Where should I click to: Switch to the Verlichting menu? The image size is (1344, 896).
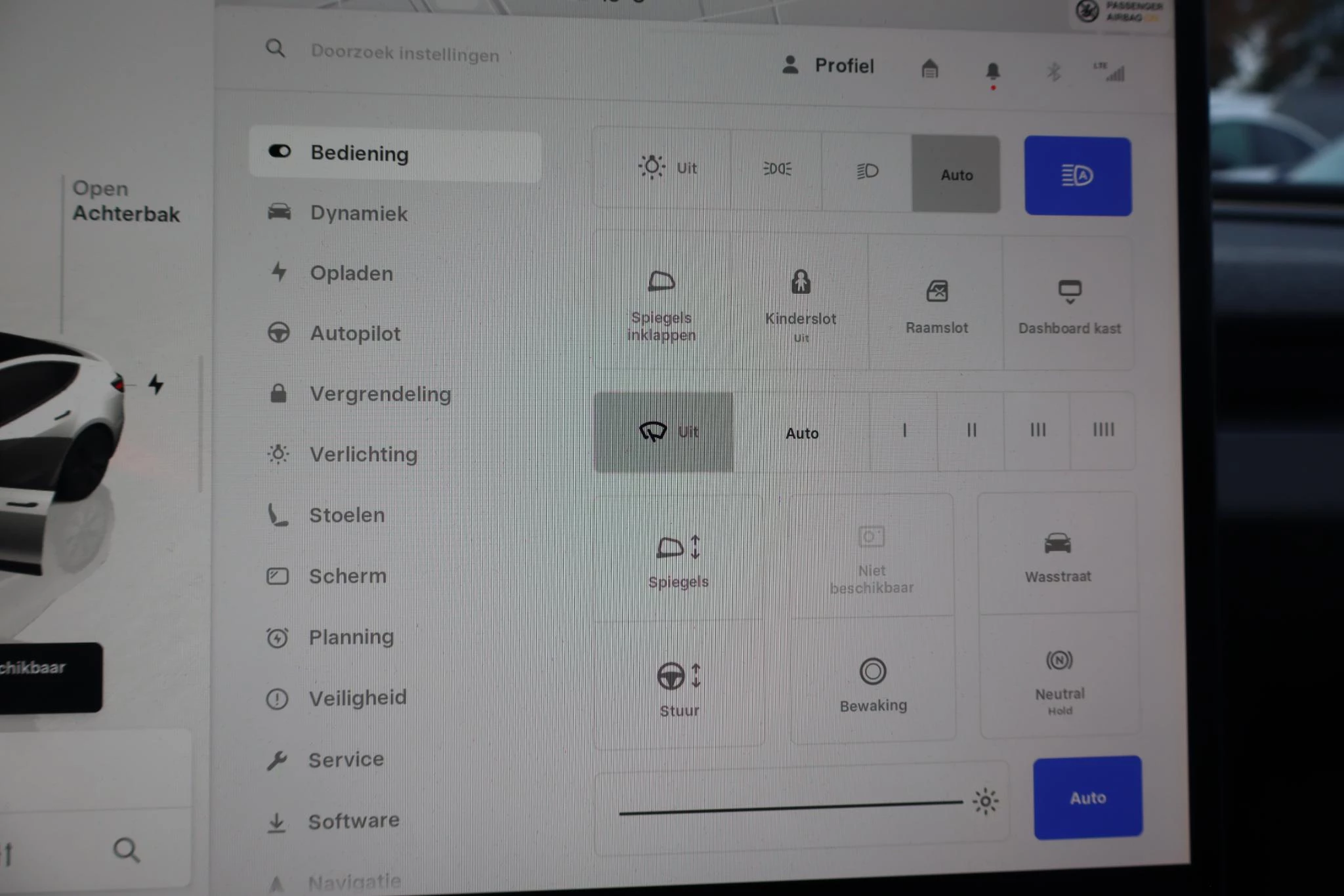363,454
